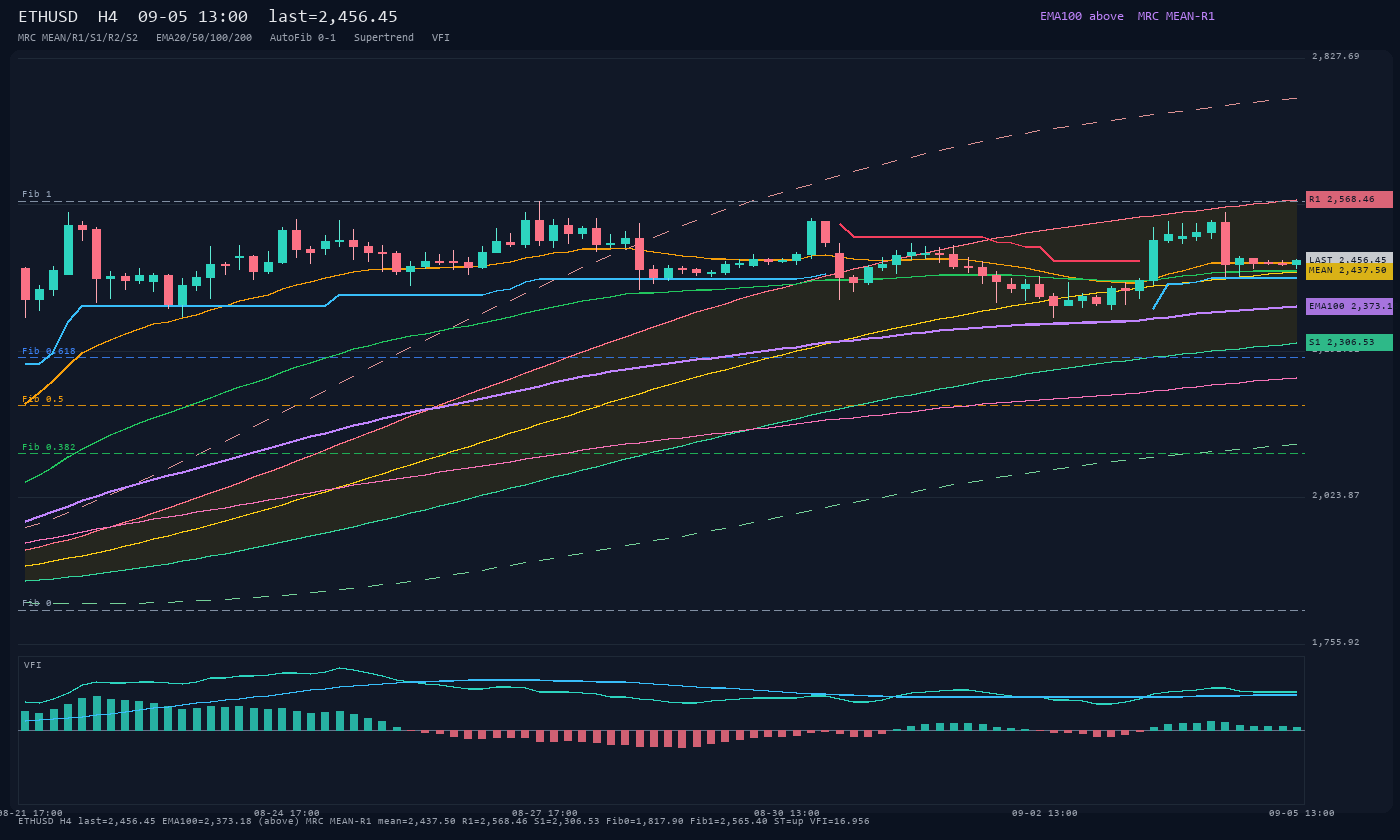Click the VFI legend entry in header
Image resolution: width=1400 pixels, height=840 pixels.
pos(441,38)
